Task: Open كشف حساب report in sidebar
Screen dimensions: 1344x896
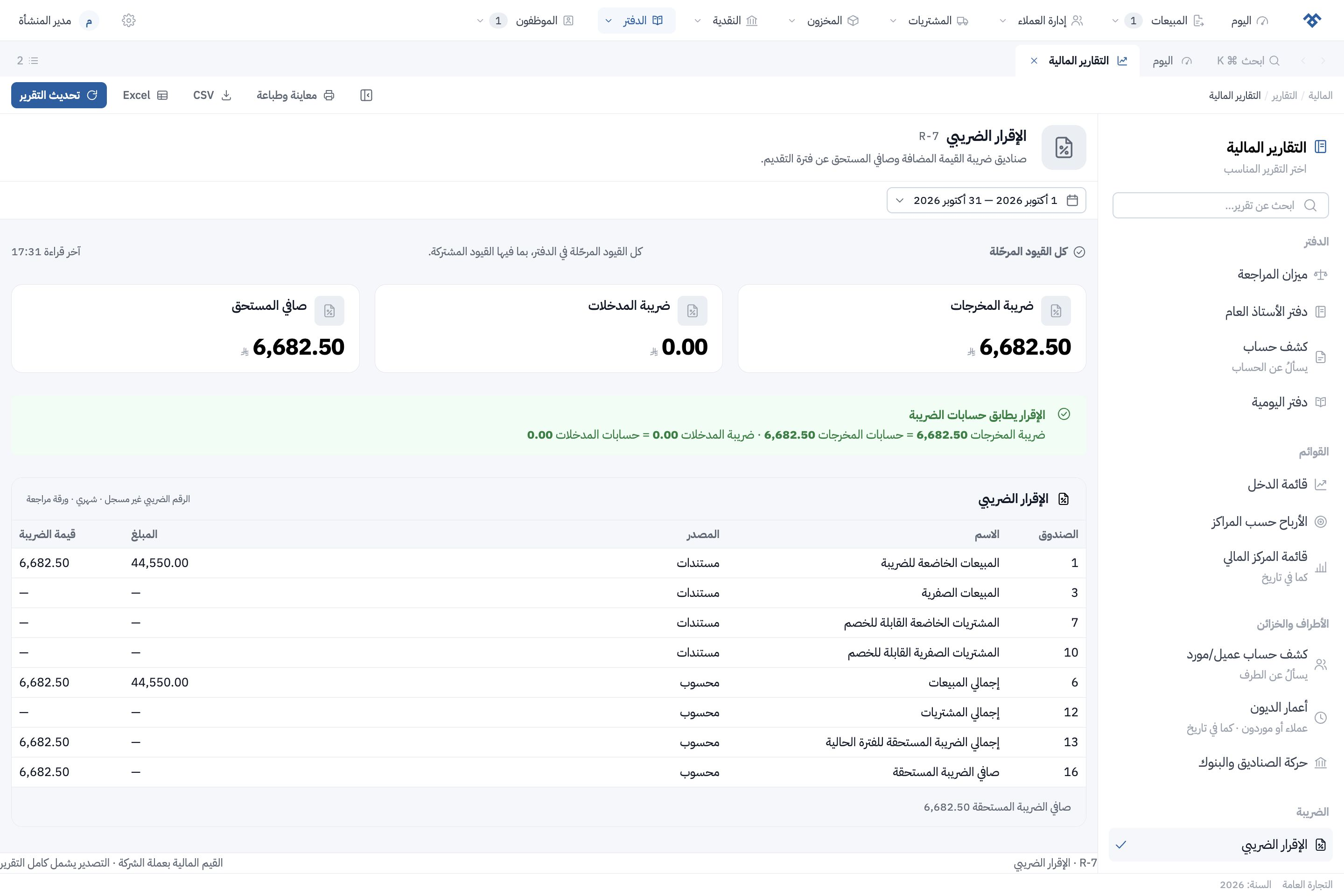Action: tap(1221, 357)
